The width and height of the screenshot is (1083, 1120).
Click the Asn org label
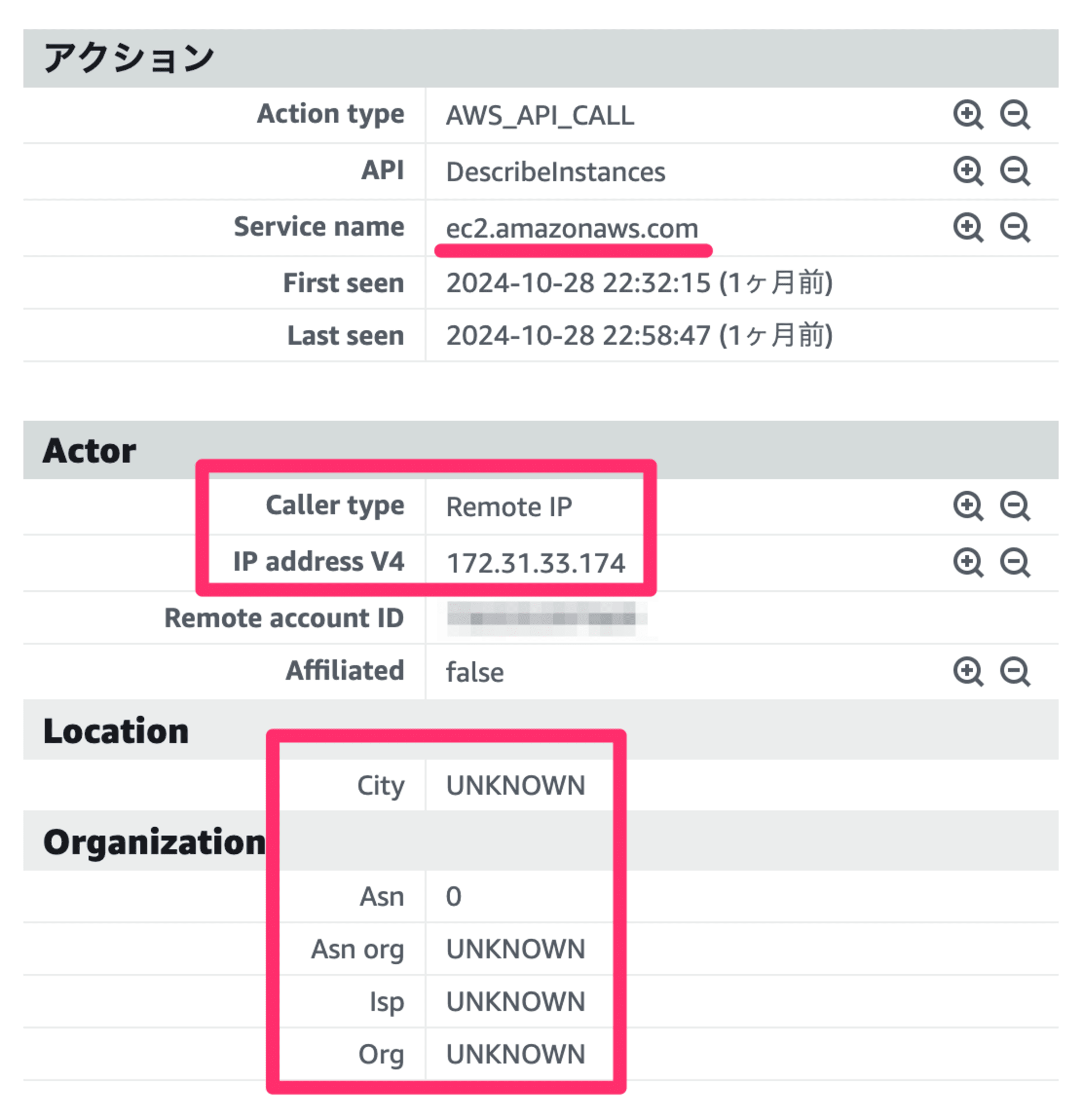point(358,950)
